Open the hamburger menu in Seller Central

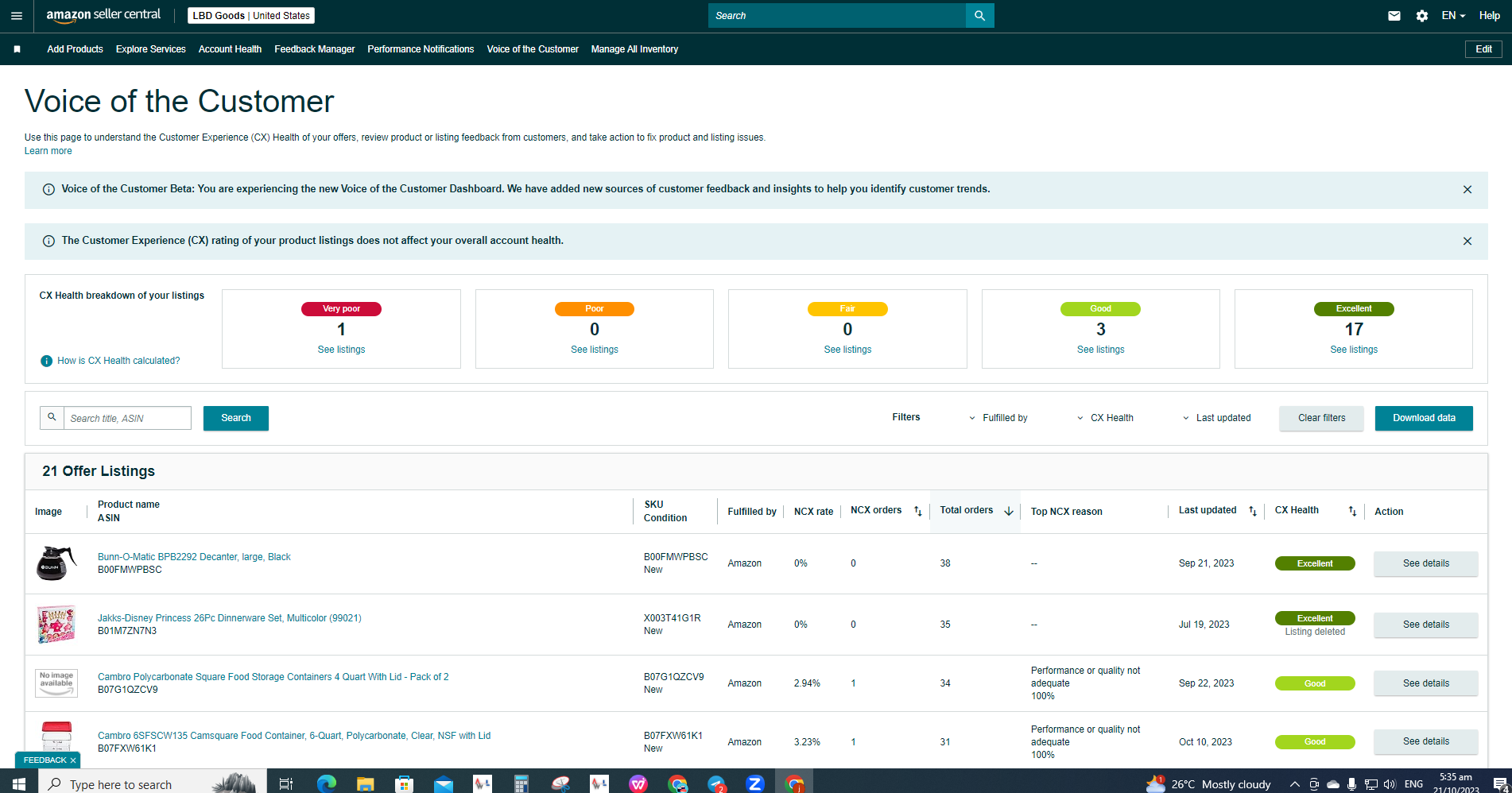(x=17, y=16)
